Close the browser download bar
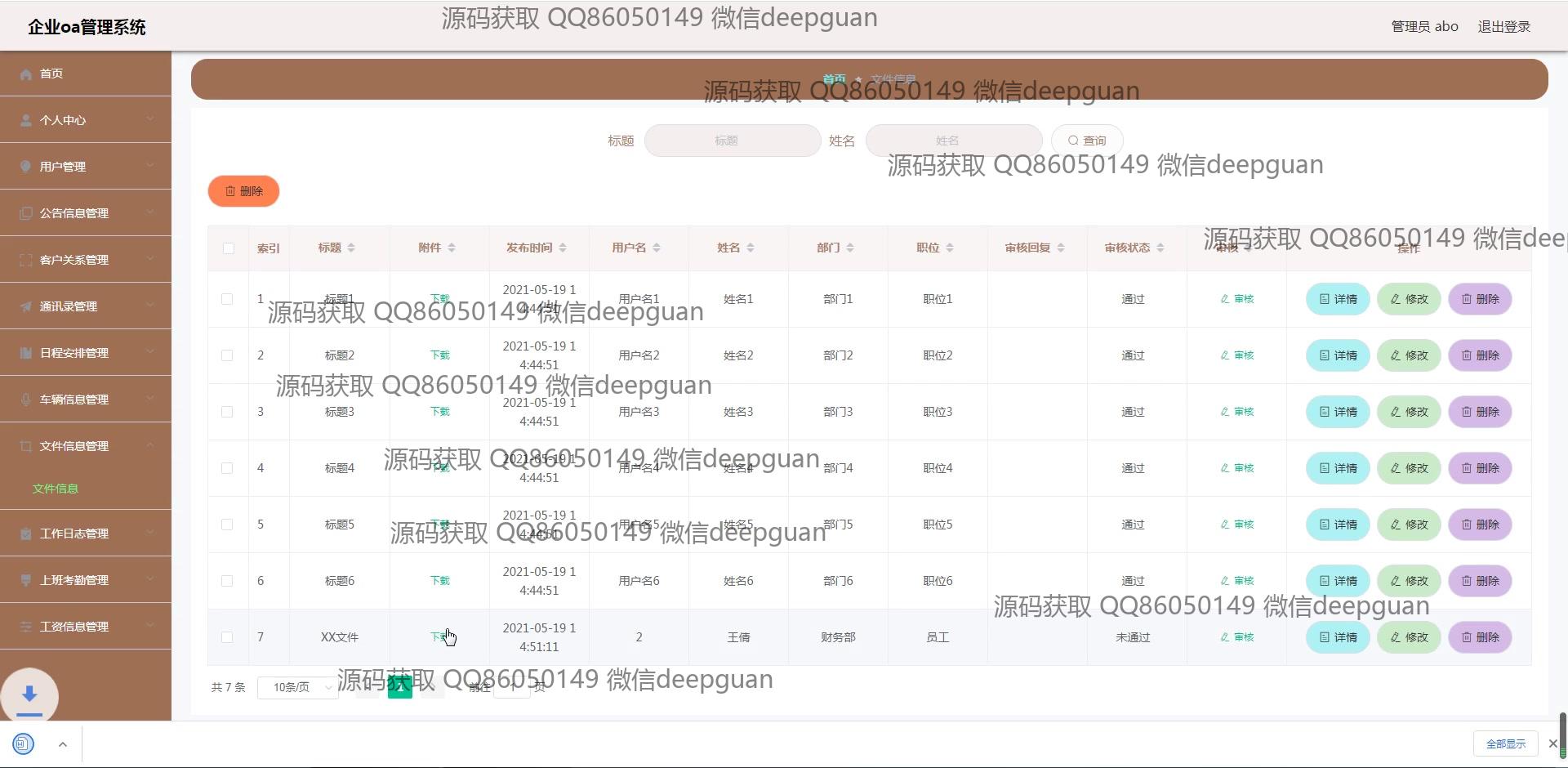This screenshot has height=768, width=1568. [1552, 743]
